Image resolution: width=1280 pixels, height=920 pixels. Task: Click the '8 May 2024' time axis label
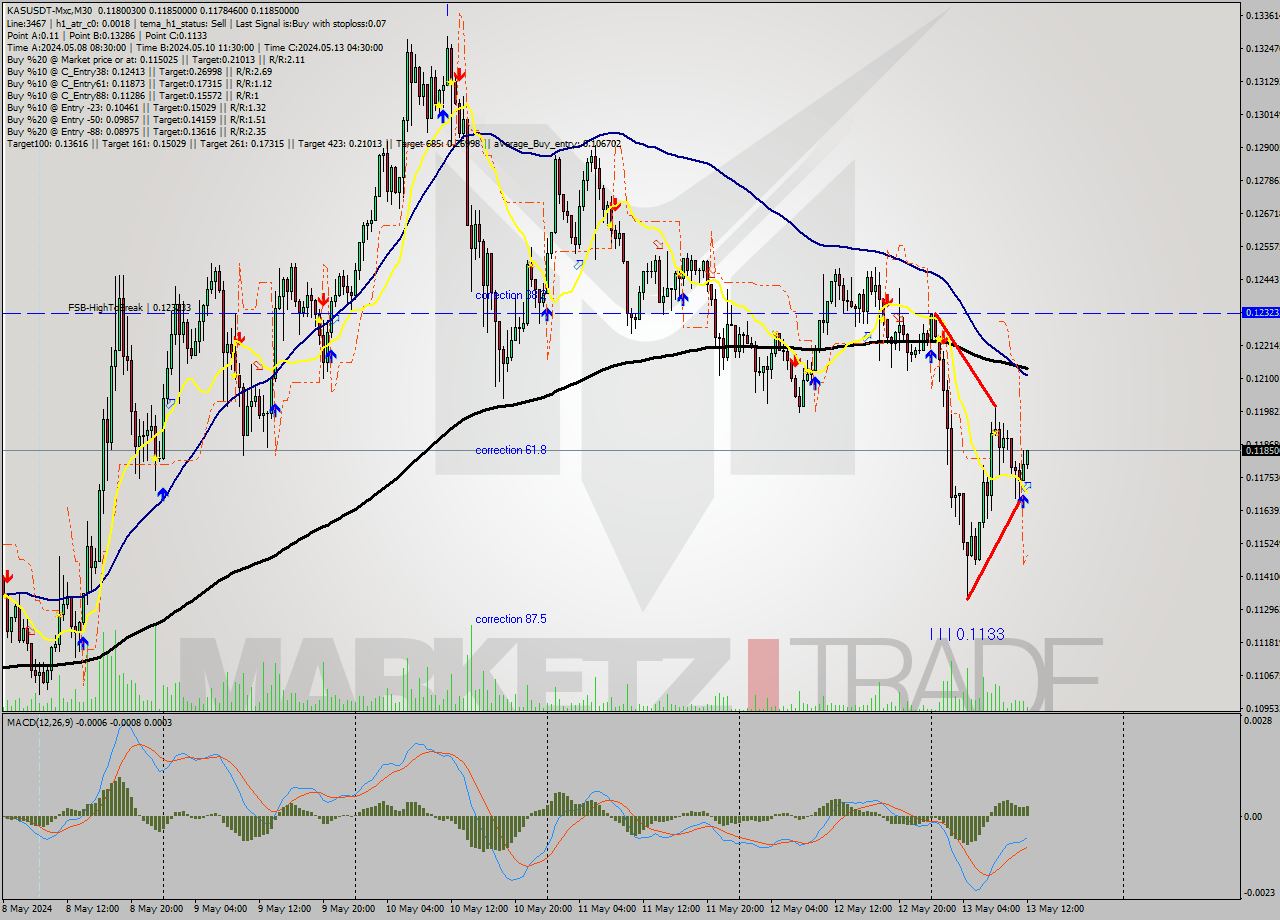28,909
